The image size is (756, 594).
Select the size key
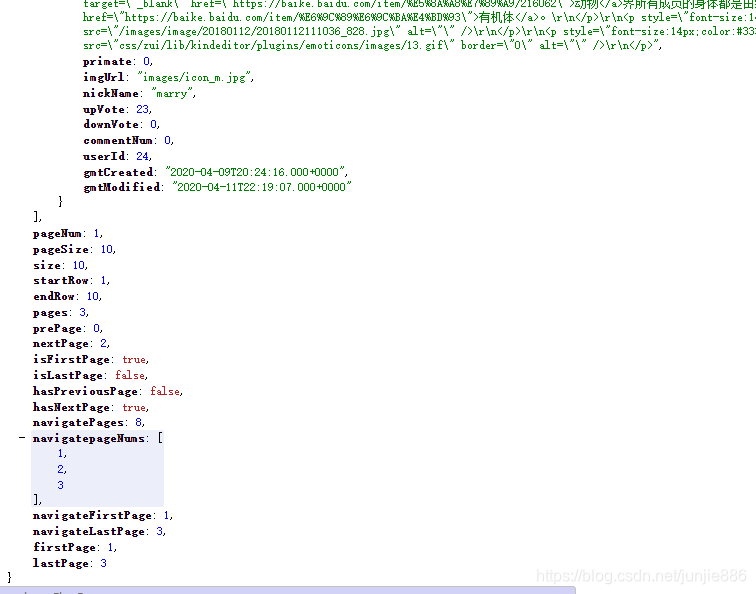tap(47, 265)
